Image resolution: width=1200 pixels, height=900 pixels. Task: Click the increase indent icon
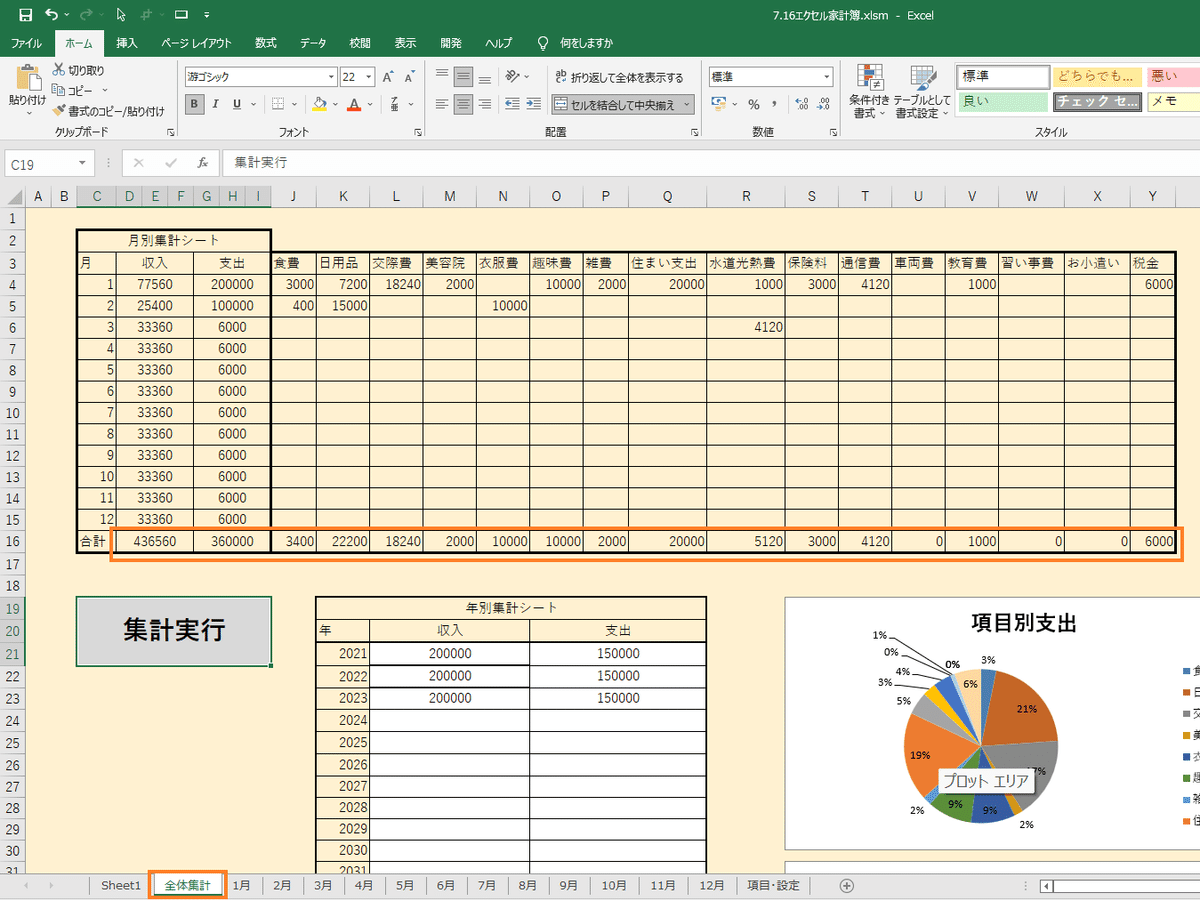click(535, 104)
